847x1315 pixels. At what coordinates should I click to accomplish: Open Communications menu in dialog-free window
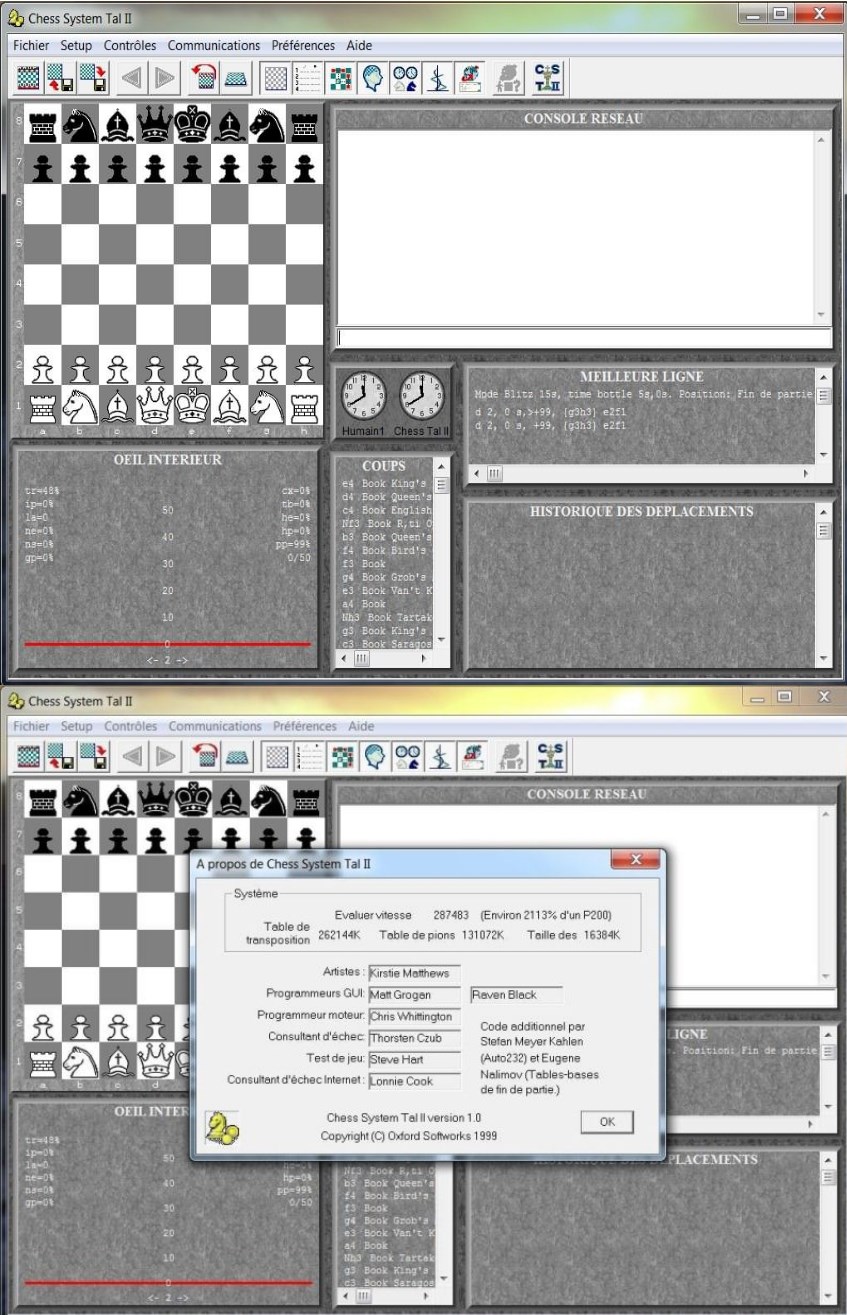click(x=214, y=45)
